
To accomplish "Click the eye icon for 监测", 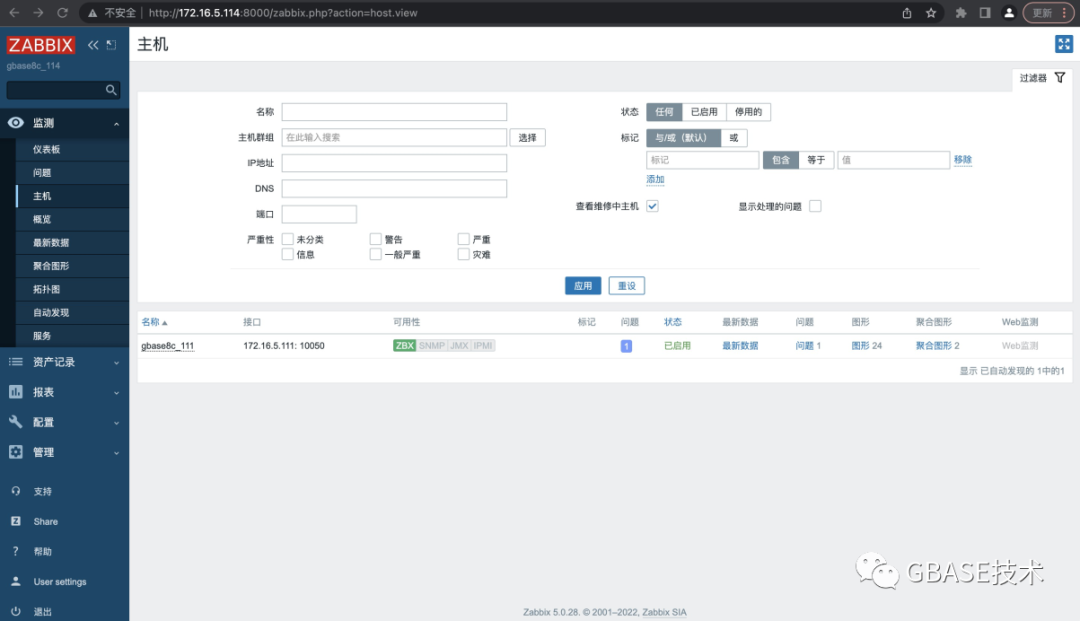I will (16, 123).
